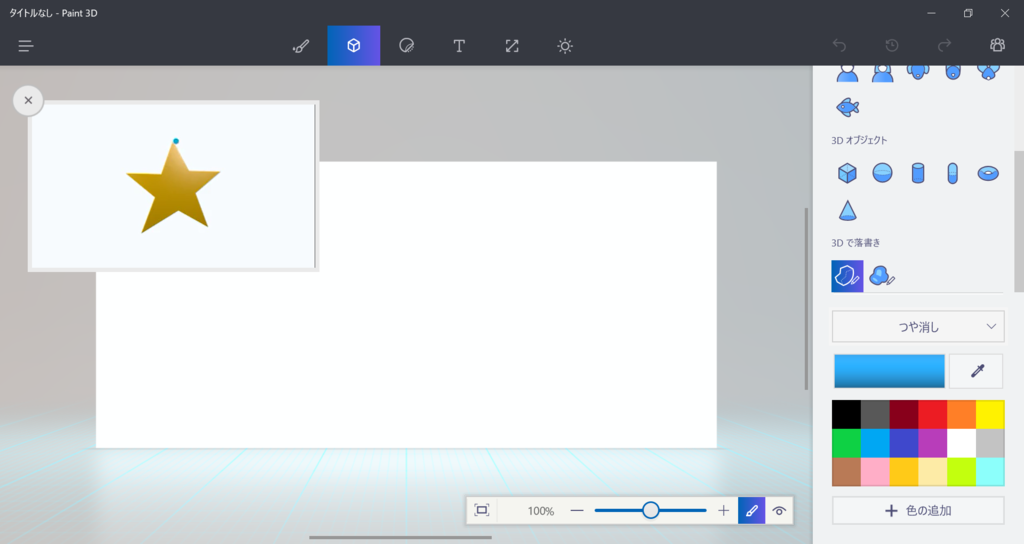The image size is (1024, 544).
Task: Click the canvas horizontal scrollbar
Action: [400, 537]
